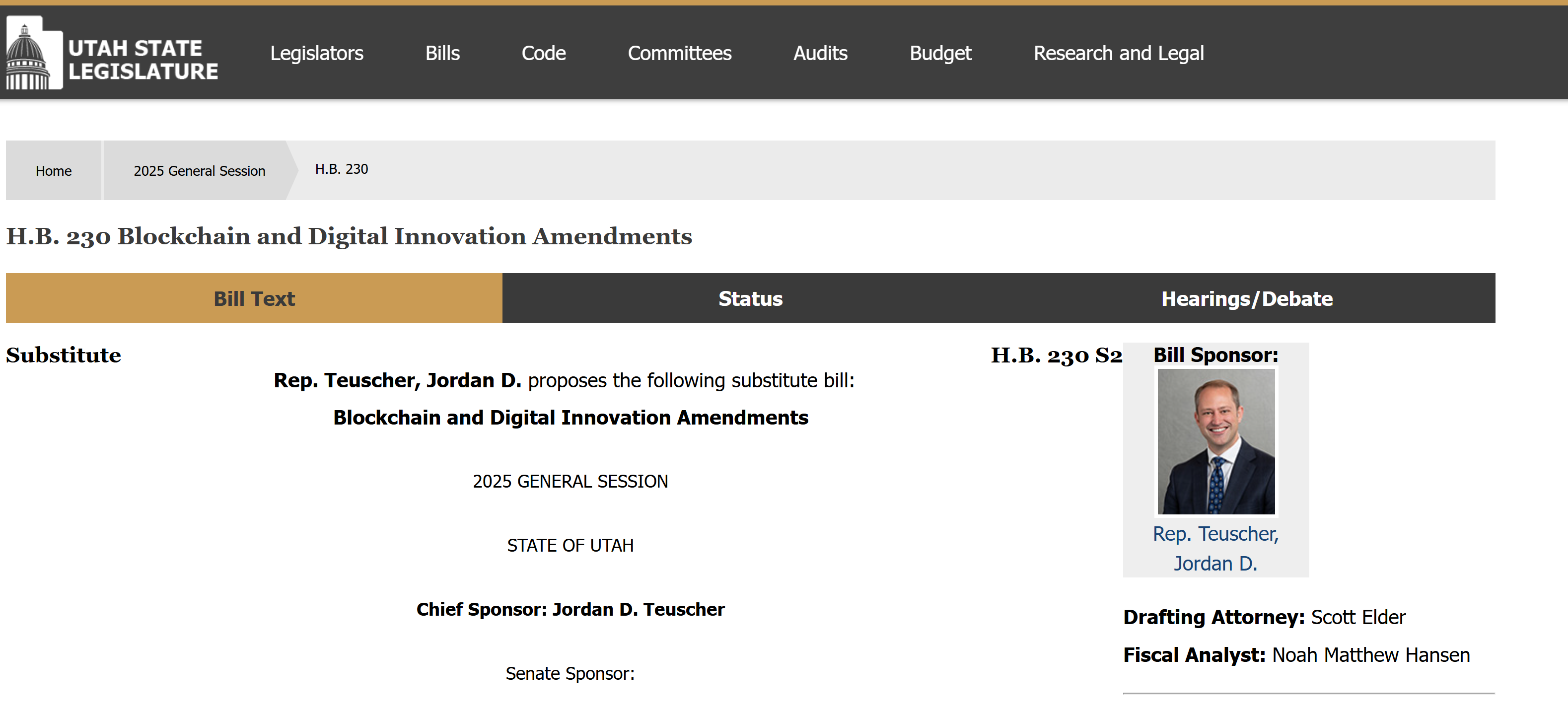Screen dimensions: 1568x716
Task: Click the H.B. 230 breadcrumb item
Action: pos(342,169)
